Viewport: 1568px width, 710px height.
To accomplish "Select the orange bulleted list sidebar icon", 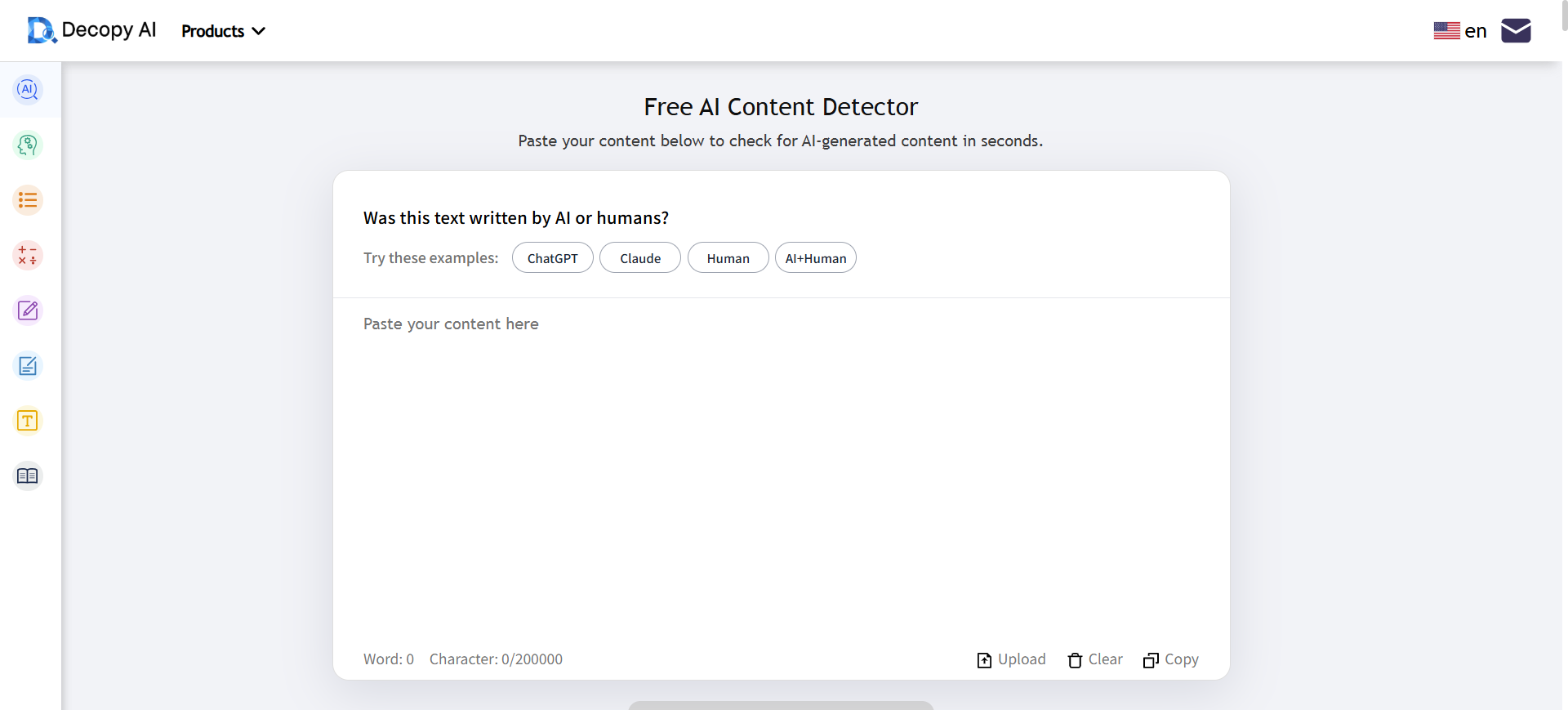I will [x=28, y=200].
